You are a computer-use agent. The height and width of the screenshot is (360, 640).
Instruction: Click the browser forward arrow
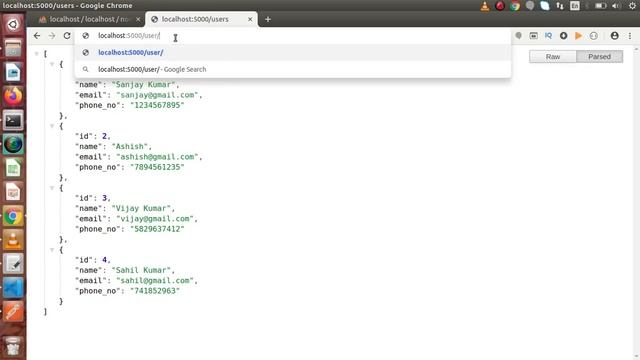click(52, 36)
